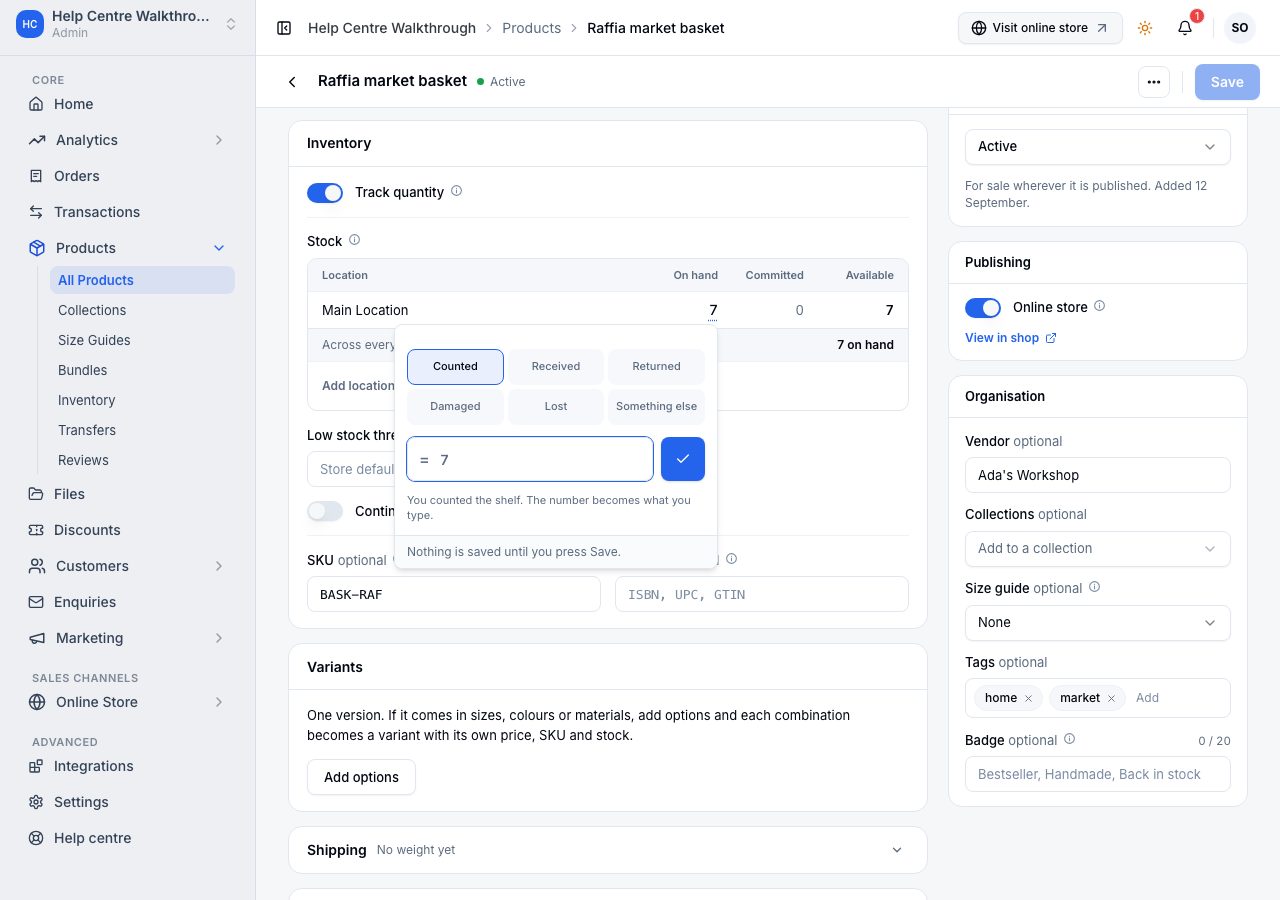Toggle the light theme sun icon
This screenshot has height=900, width=1280.
click(1145, 28)
